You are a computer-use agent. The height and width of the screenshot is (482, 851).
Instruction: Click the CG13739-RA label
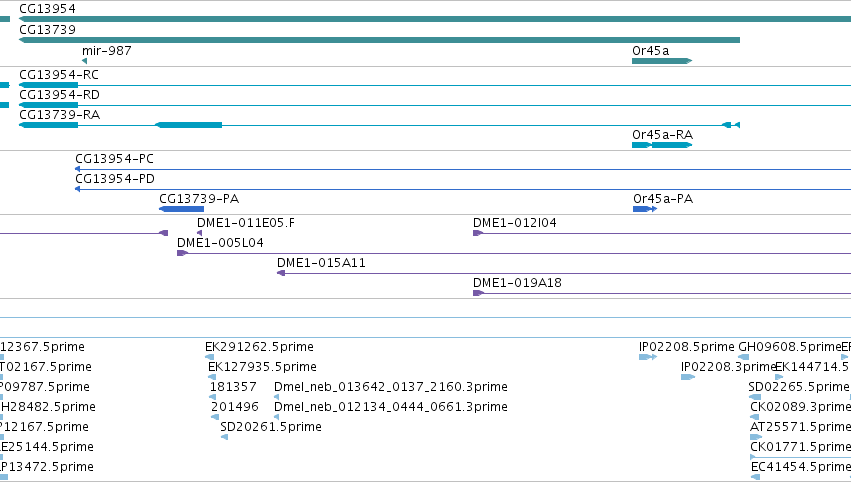click(60, 115)
